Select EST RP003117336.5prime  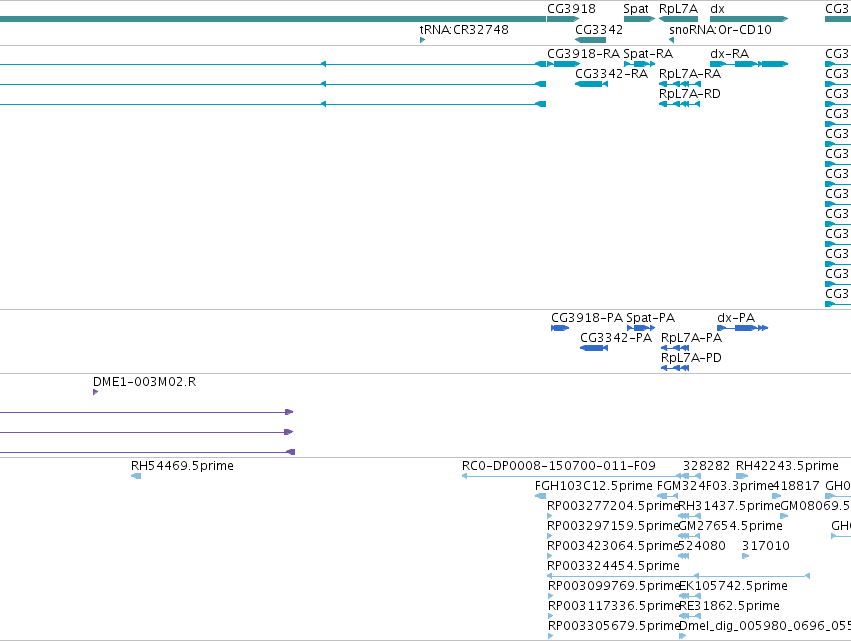(x=551, y=616)
